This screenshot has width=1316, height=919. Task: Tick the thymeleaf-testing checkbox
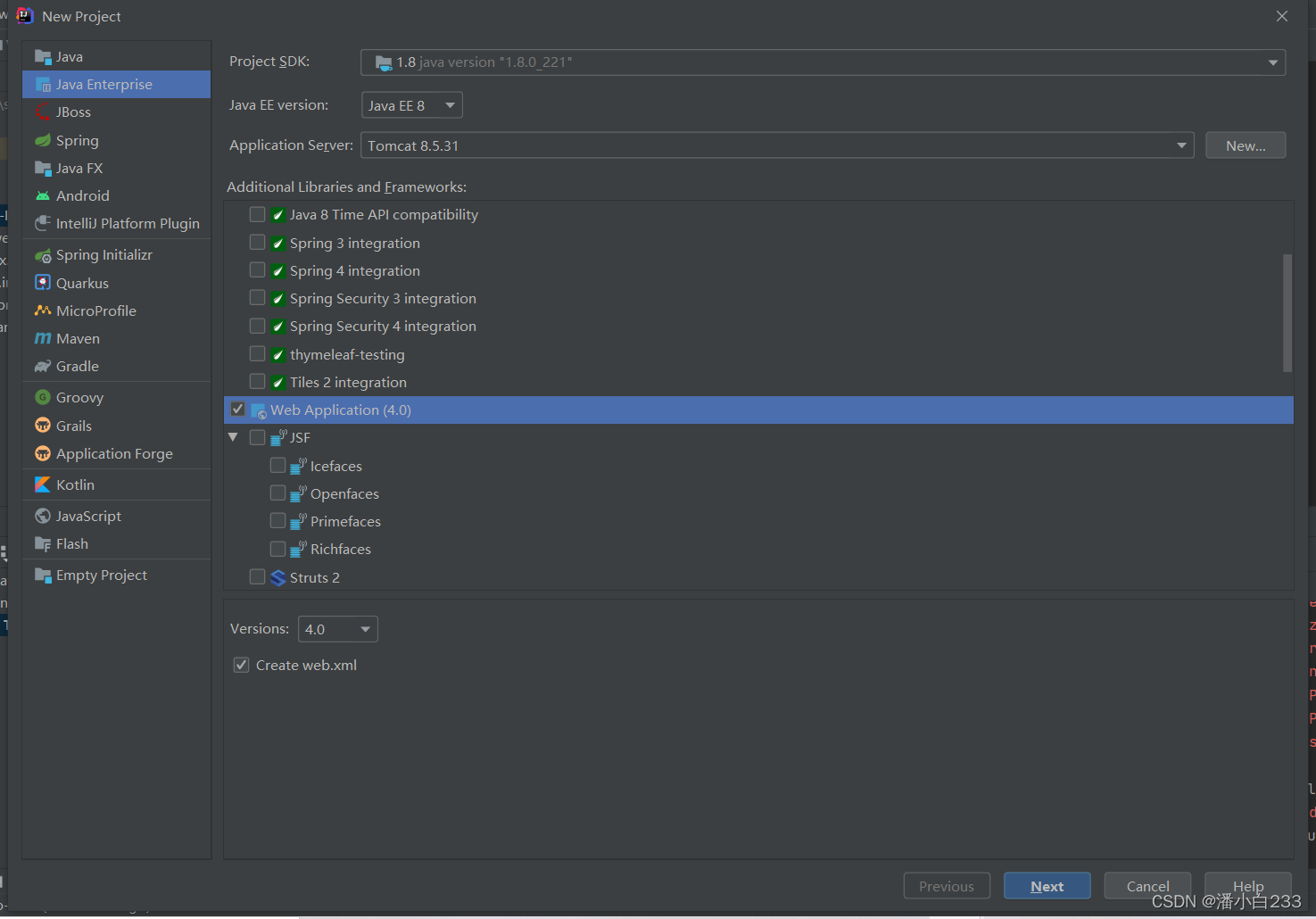[x=257, y=353]
